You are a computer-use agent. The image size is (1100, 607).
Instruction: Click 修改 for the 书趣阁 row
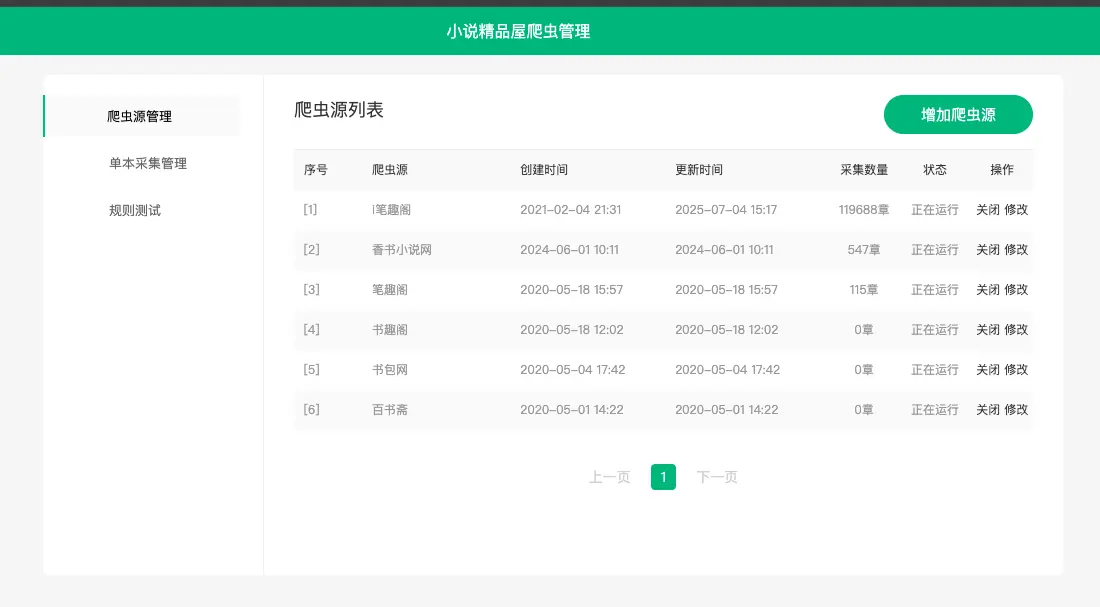coord(1016,330)
